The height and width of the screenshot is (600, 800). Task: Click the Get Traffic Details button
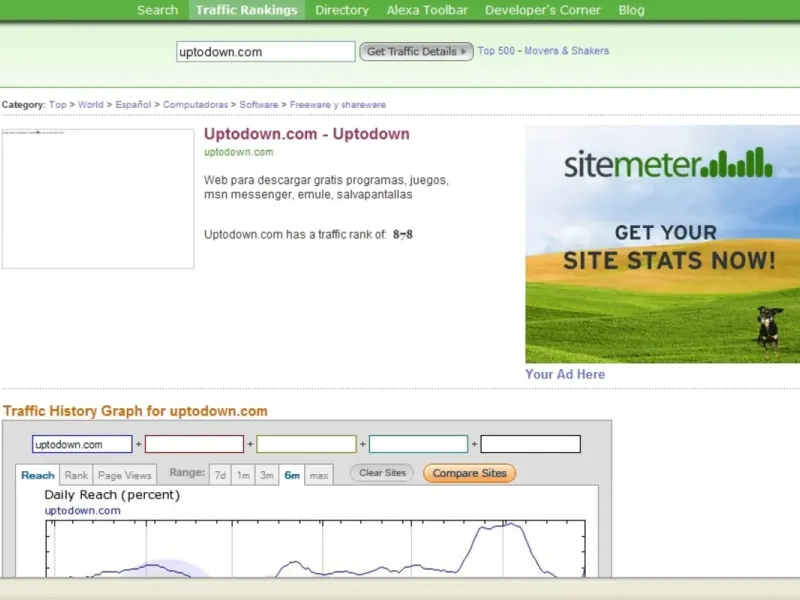(416, 52)
